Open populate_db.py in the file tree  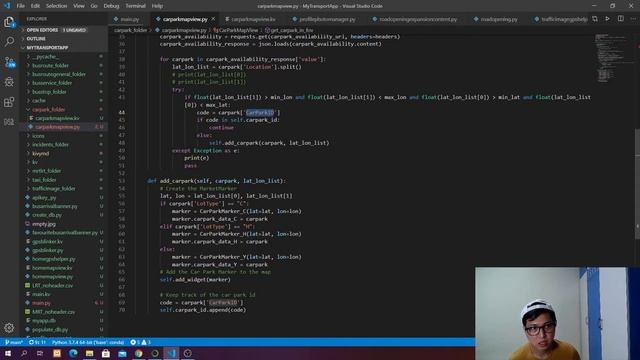click(x=63, y=329)
